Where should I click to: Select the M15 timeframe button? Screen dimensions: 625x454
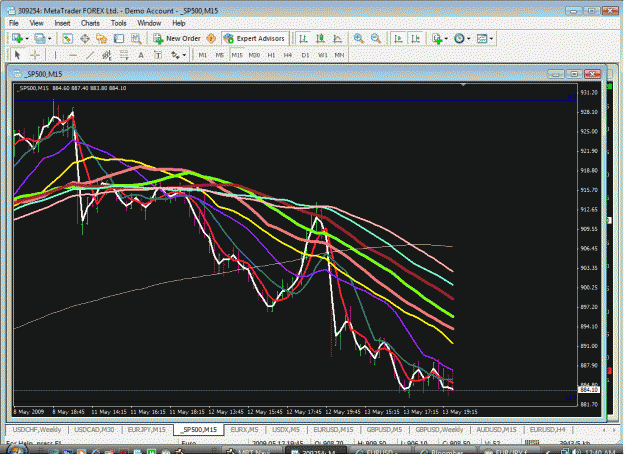(237, 55)
